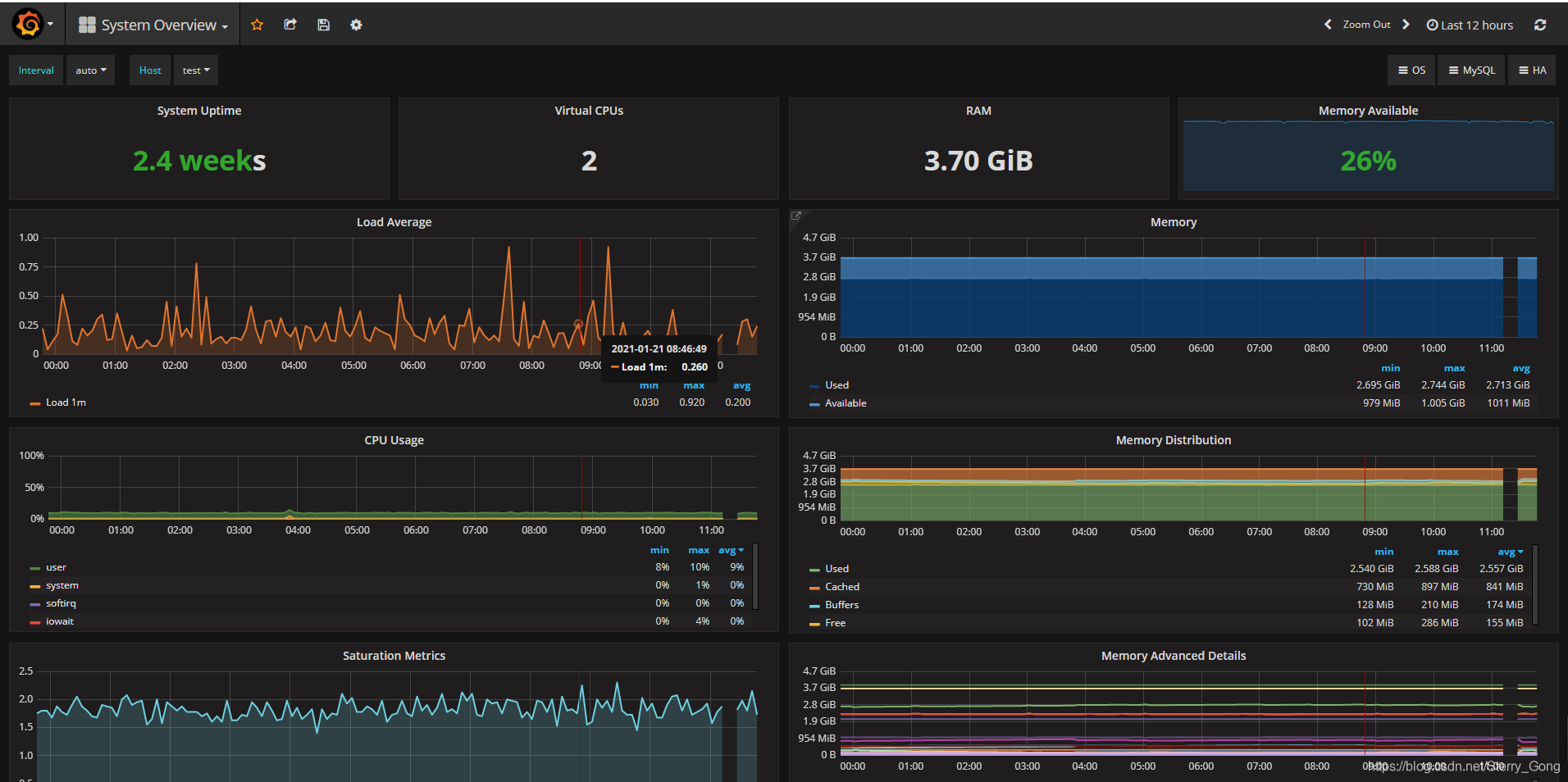Open Saturation Metrics panel title menu
Screen dimensions: 1568x782
point(394,656)
